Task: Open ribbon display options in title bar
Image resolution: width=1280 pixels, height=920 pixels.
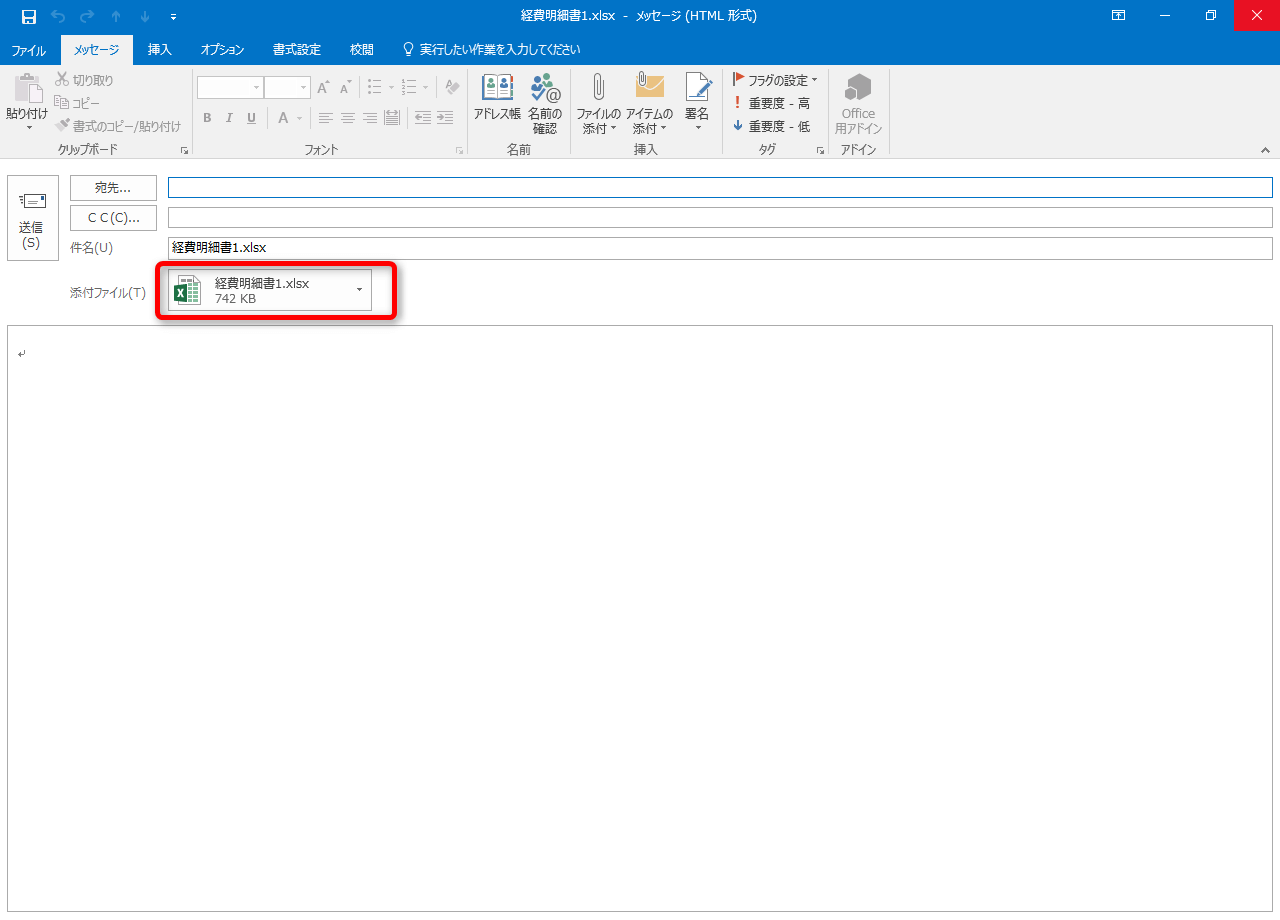Action: (1118, 16)
